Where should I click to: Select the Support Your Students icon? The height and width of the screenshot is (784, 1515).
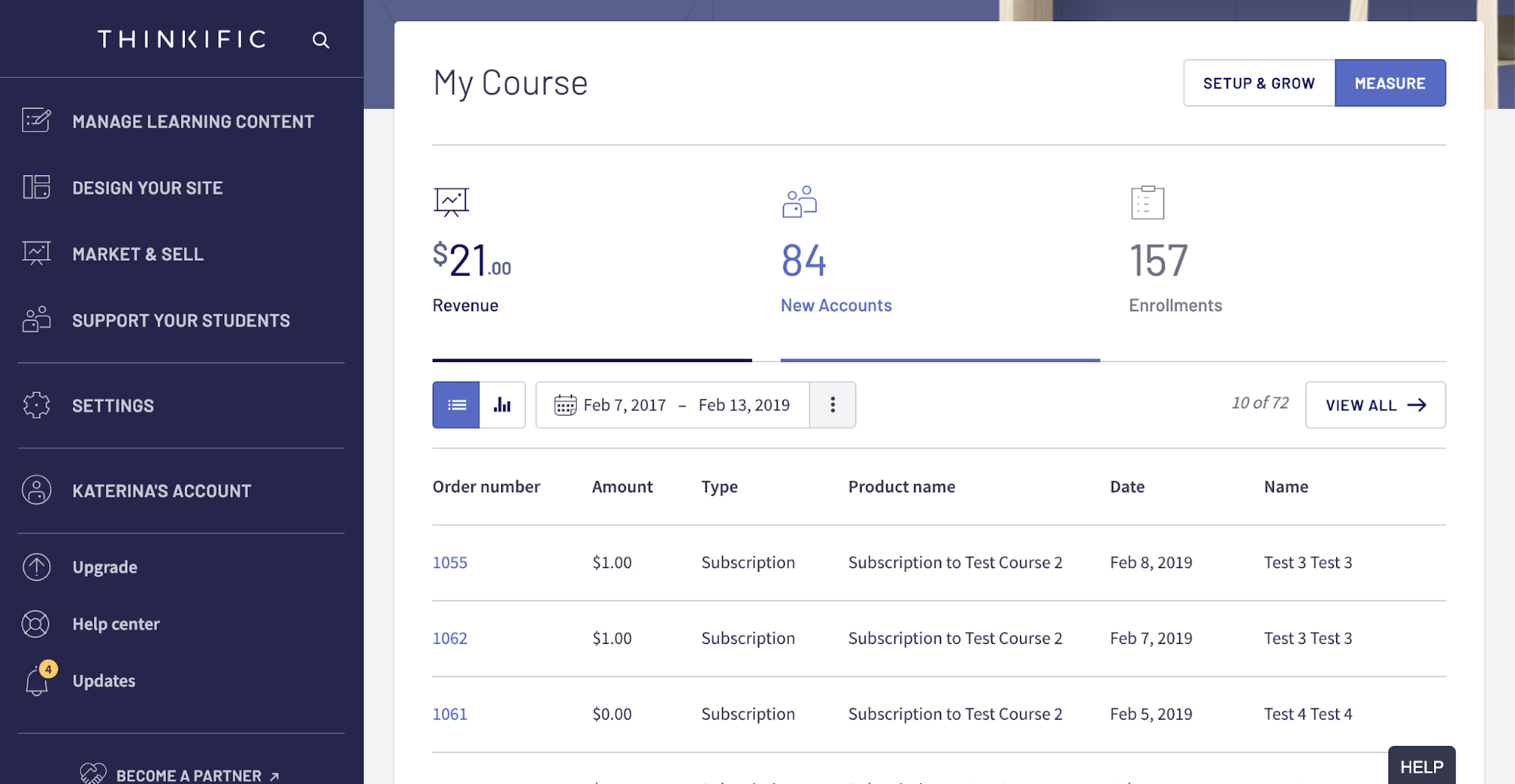point(36,320)
